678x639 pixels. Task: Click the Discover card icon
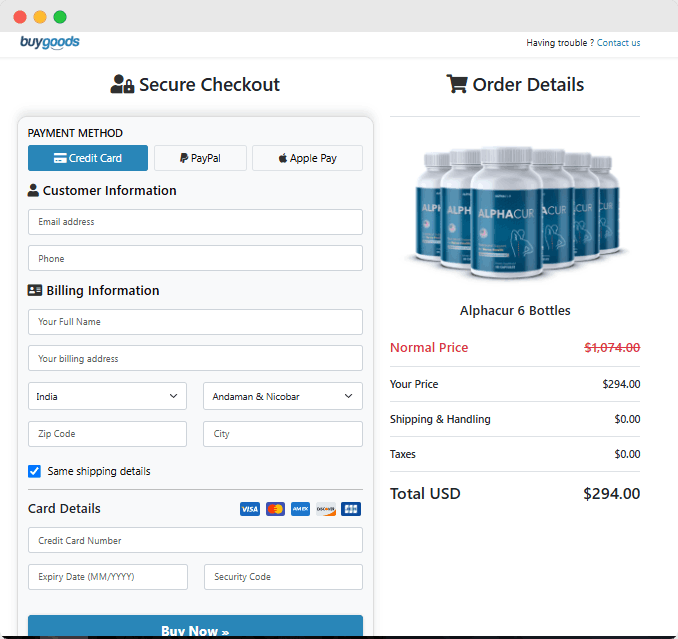pyautogui.click(x=326, y=509)
